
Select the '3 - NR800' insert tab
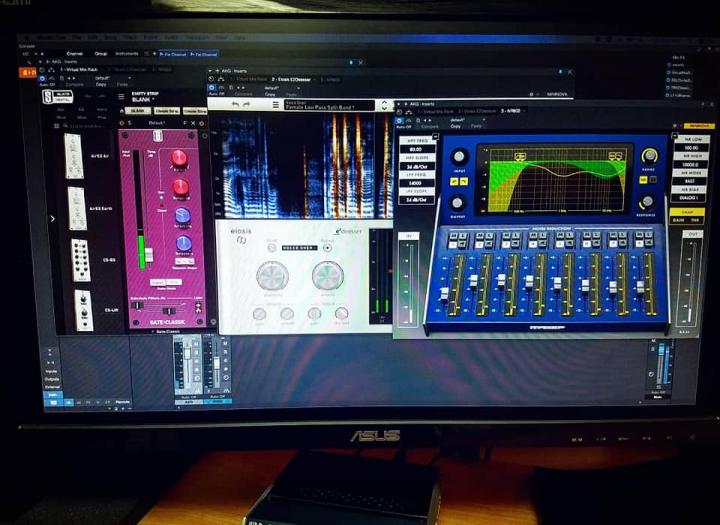click(510, 111)
